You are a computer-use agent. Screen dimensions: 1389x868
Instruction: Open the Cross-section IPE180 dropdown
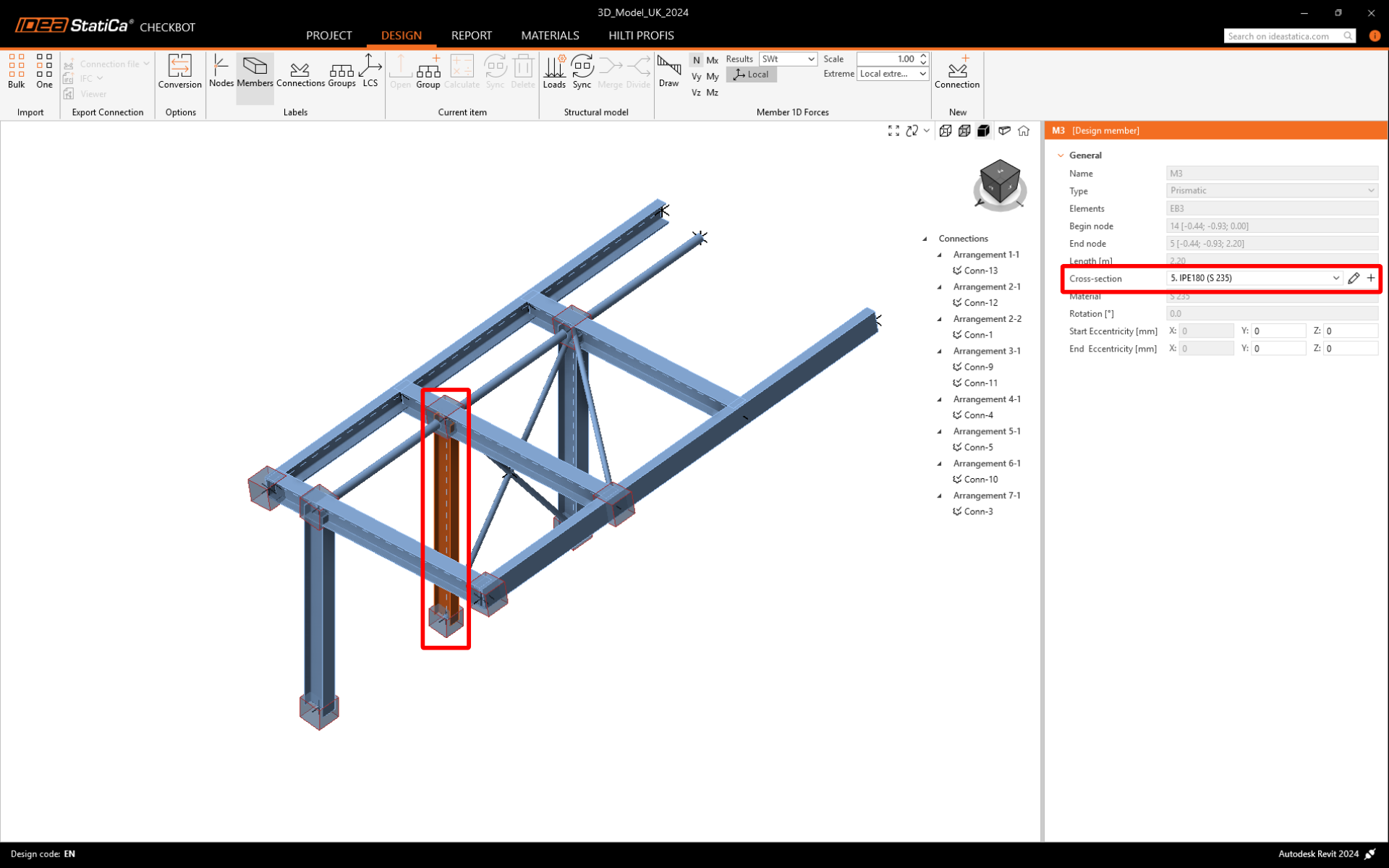click(1335, 278)
